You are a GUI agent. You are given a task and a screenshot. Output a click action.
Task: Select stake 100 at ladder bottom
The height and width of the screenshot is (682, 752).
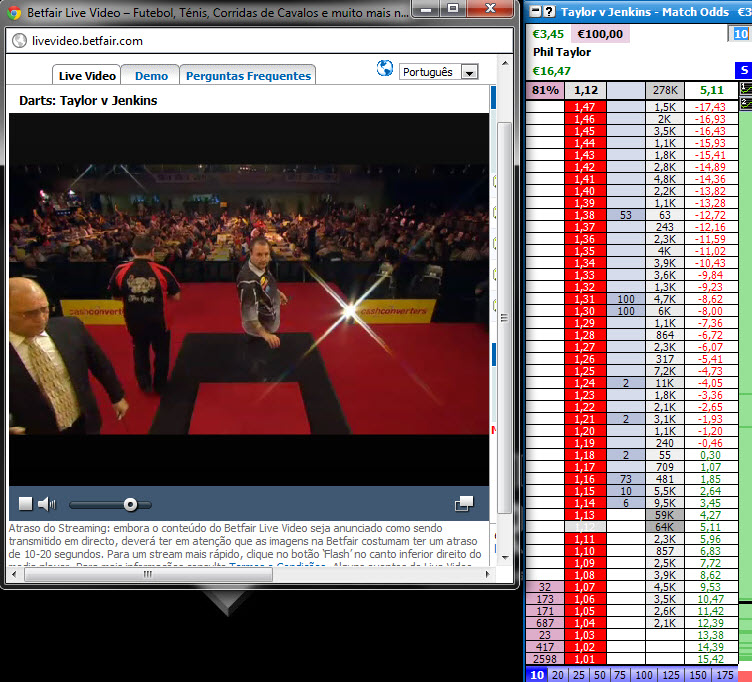[644, 674]
